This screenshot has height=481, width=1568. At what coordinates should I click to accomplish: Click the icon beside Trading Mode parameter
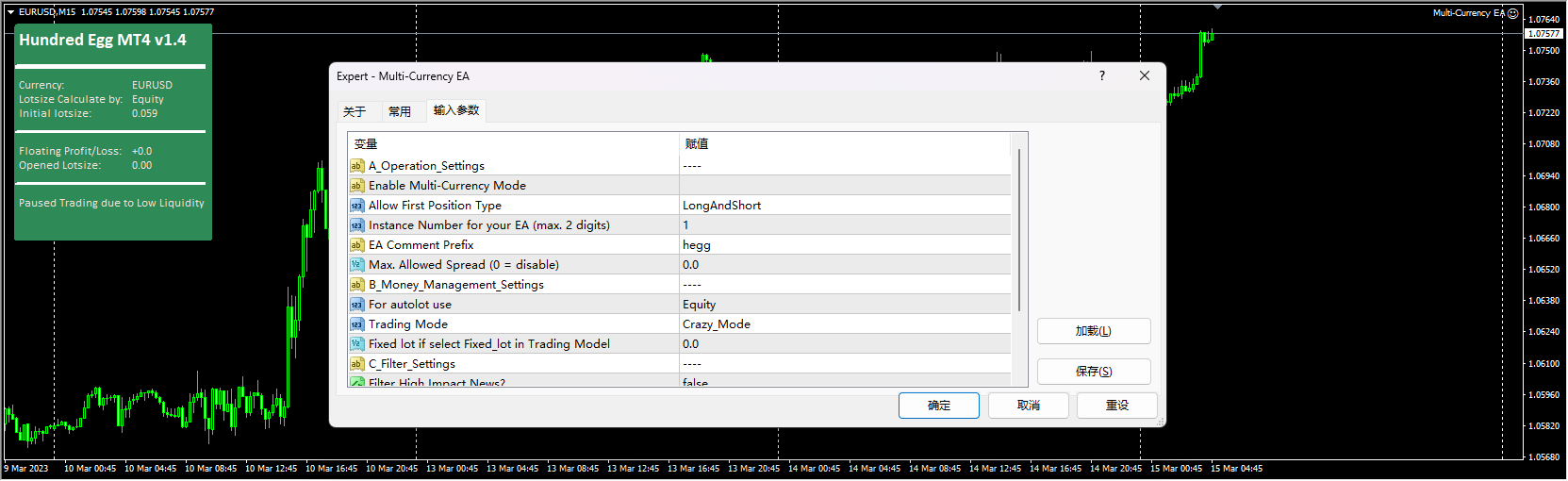coord(356,324)
